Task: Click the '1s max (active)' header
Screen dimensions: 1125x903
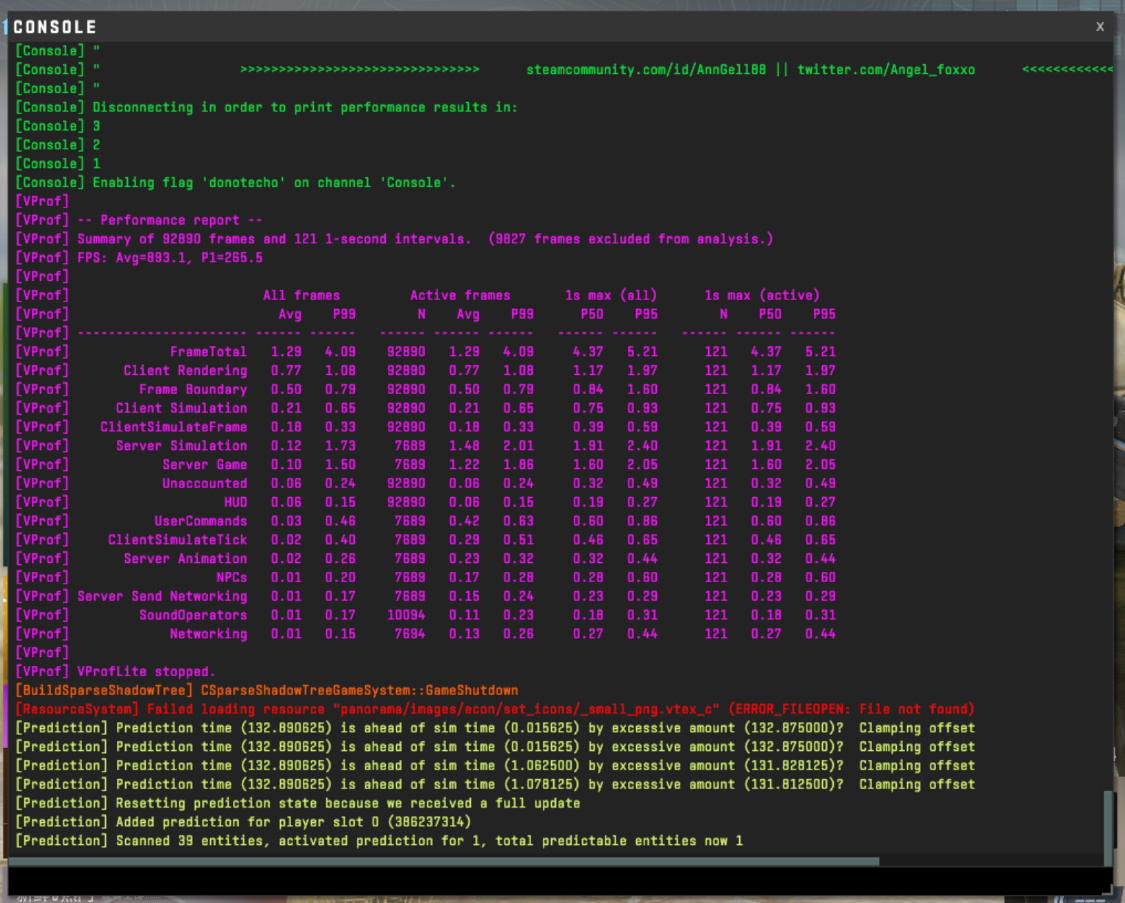Action: [x=761, y=296]
